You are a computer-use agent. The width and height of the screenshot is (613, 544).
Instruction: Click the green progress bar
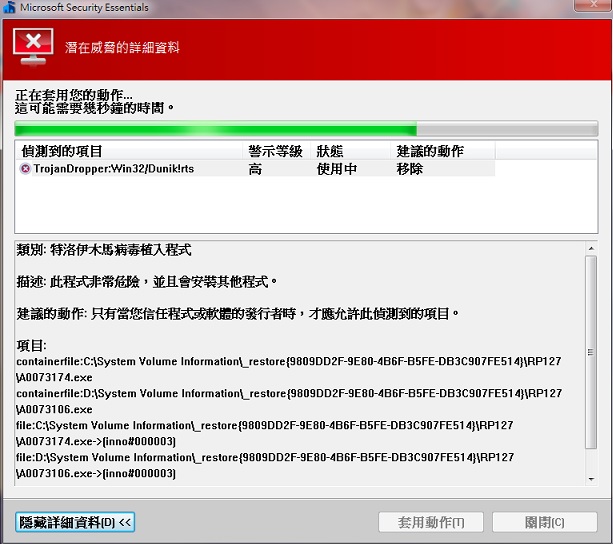pos(306,129)
